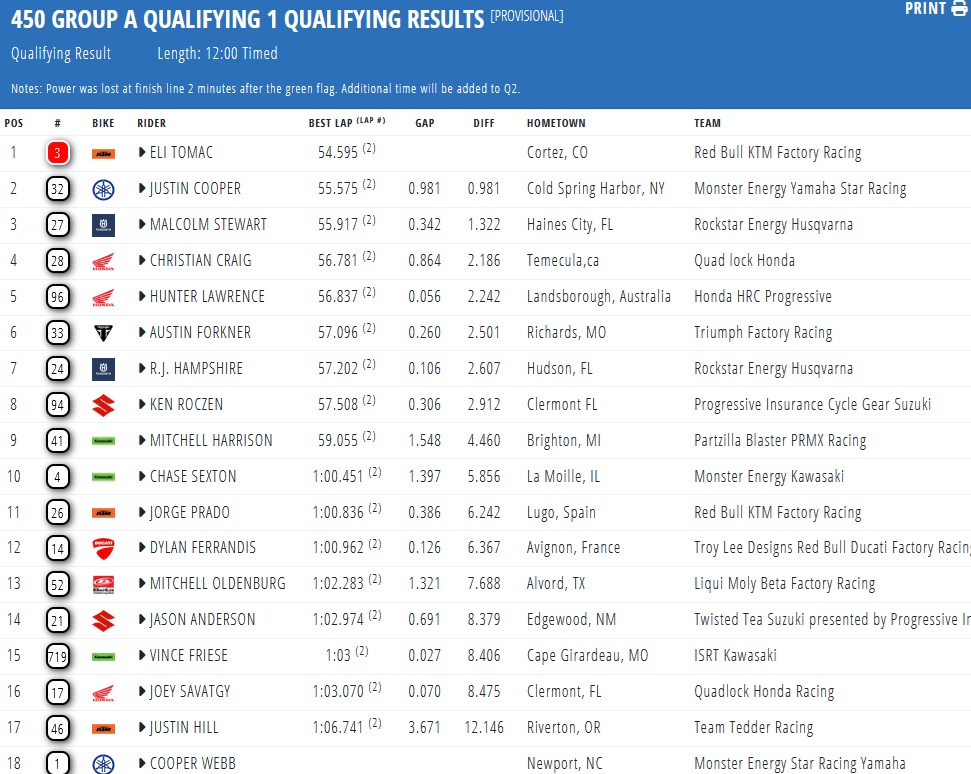
Task: Click the Suzuki logo beside Ken Roczen
Action: pyautogui.click(x=103, y=405)
